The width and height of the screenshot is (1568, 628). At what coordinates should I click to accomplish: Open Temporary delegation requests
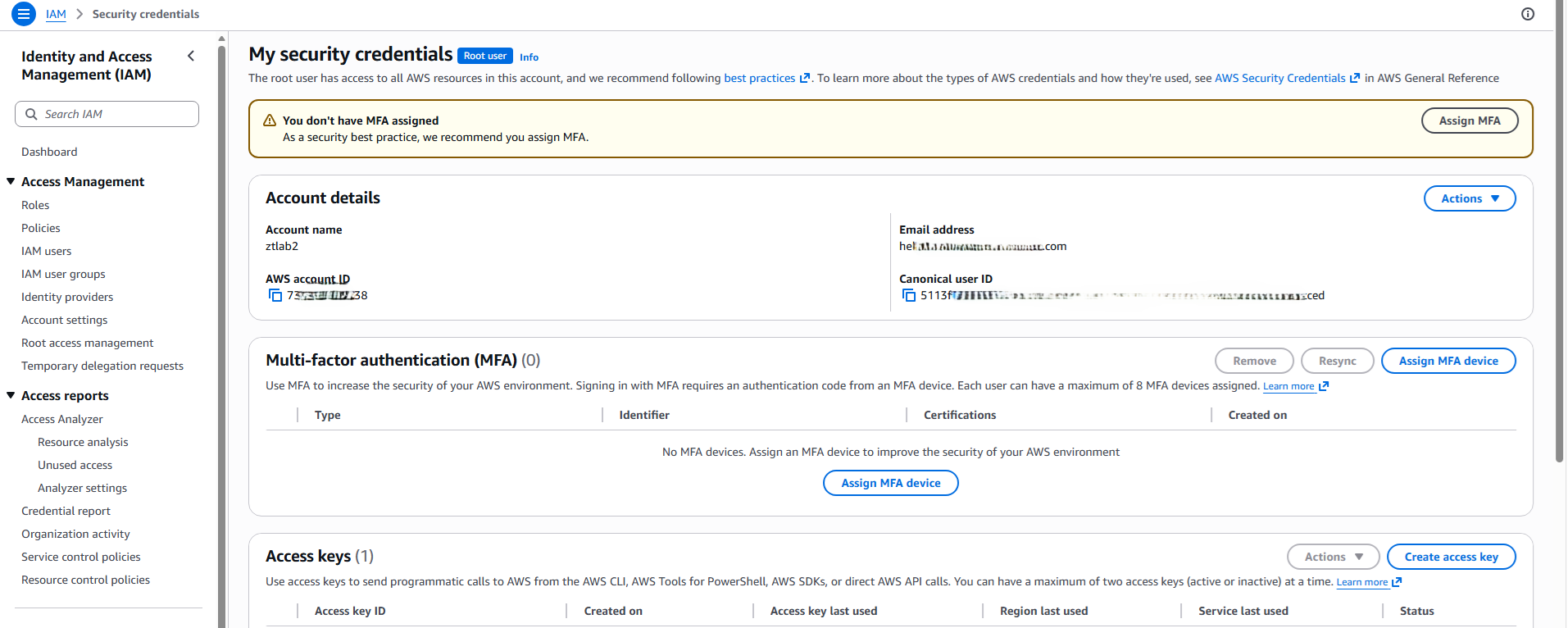pos(102,366)
